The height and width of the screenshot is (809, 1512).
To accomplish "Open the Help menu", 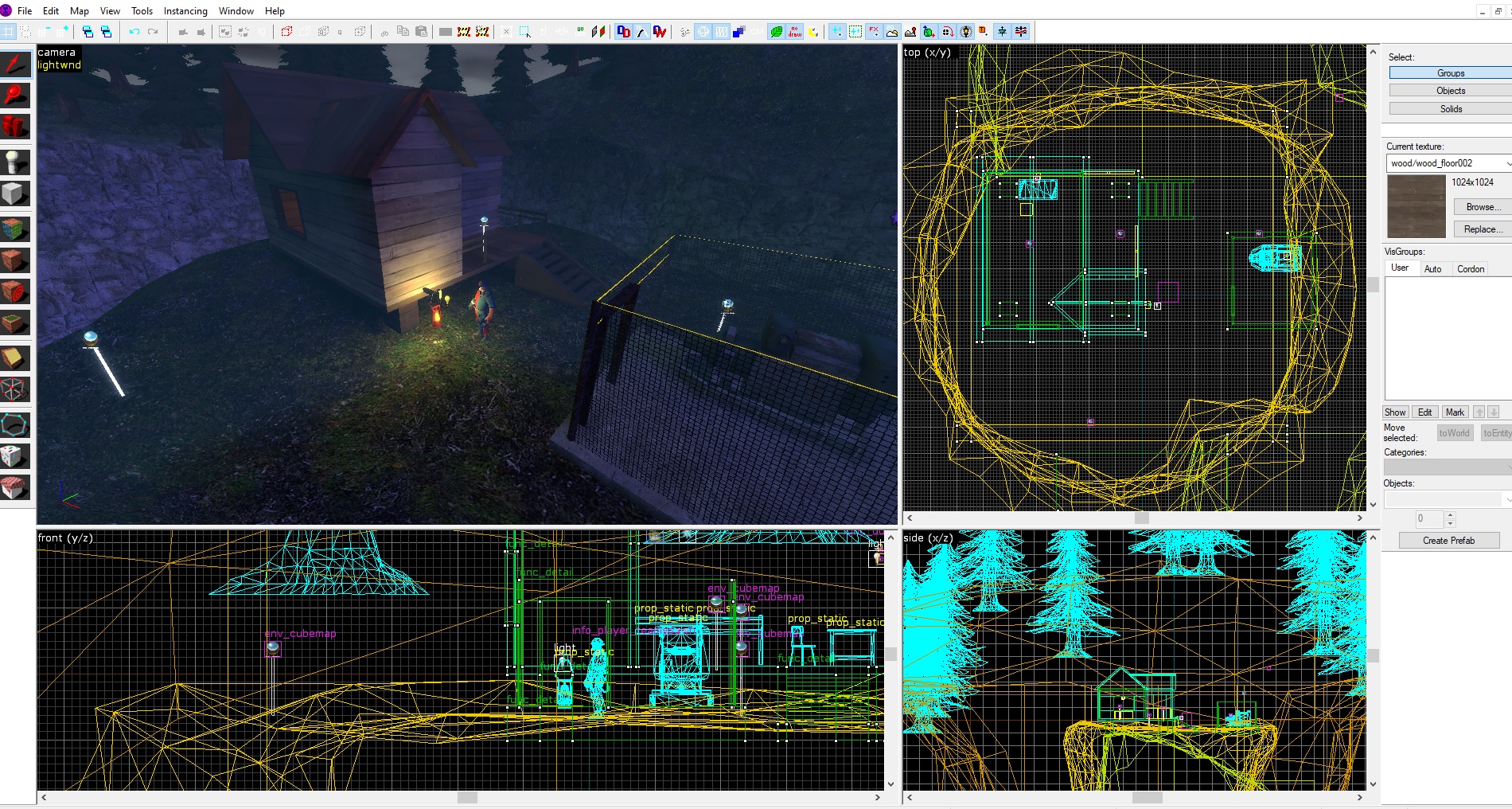I will tap(275, 11).
